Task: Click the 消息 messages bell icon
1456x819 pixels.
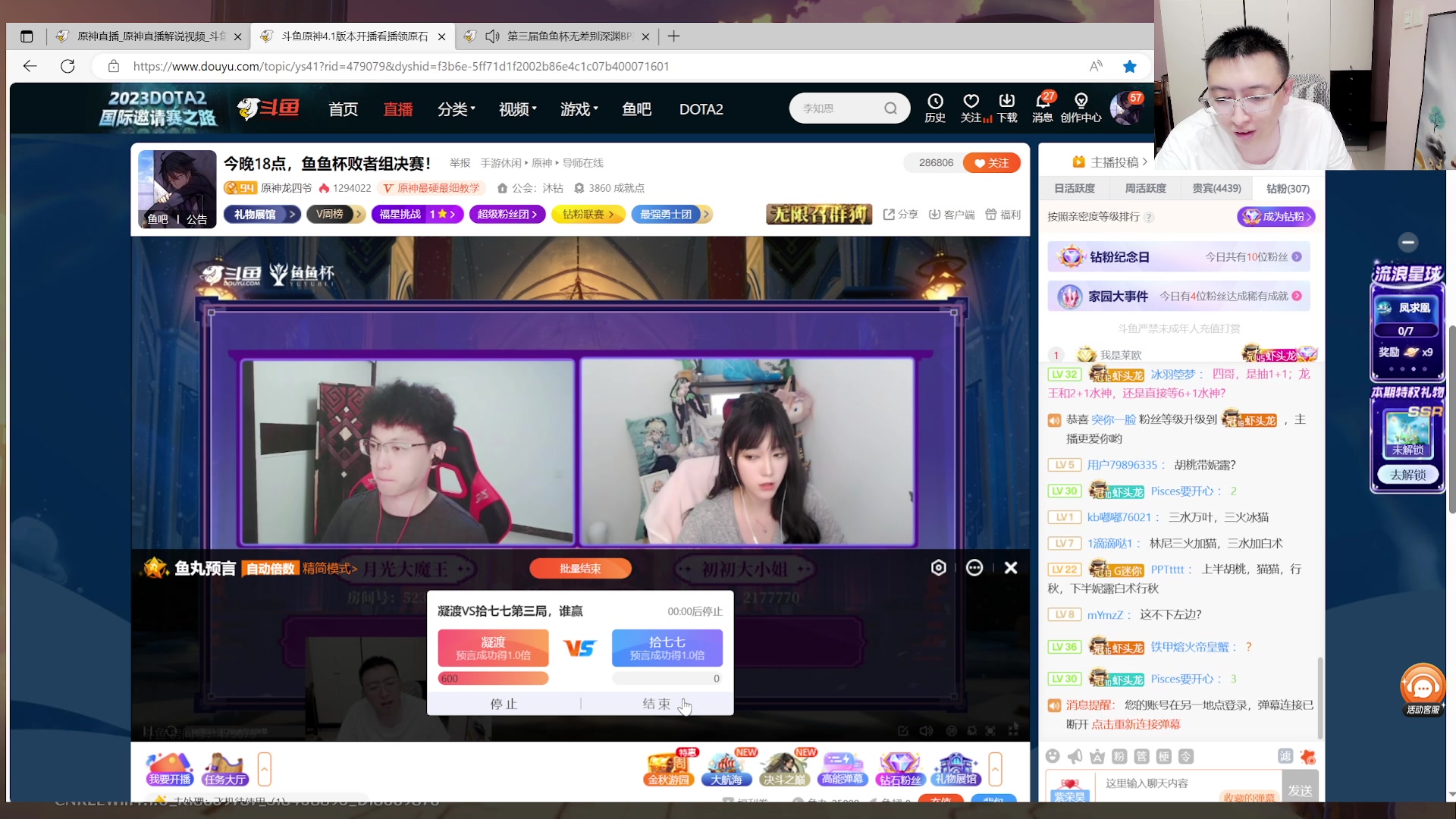Action: pos(1042,102)
